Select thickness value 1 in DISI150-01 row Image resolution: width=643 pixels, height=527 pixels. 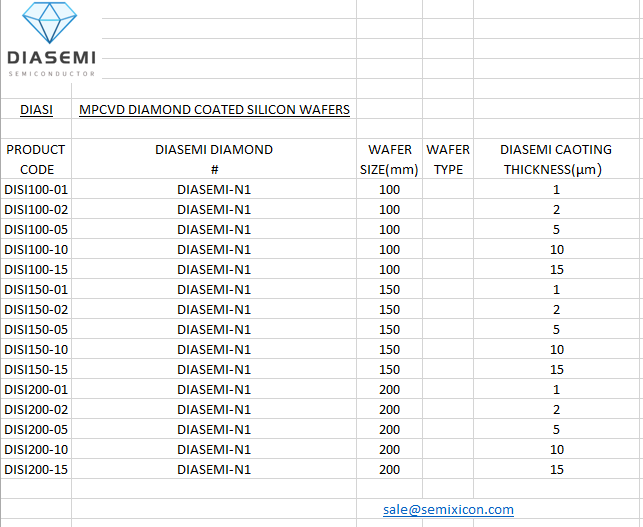click(x=556, y=290)
